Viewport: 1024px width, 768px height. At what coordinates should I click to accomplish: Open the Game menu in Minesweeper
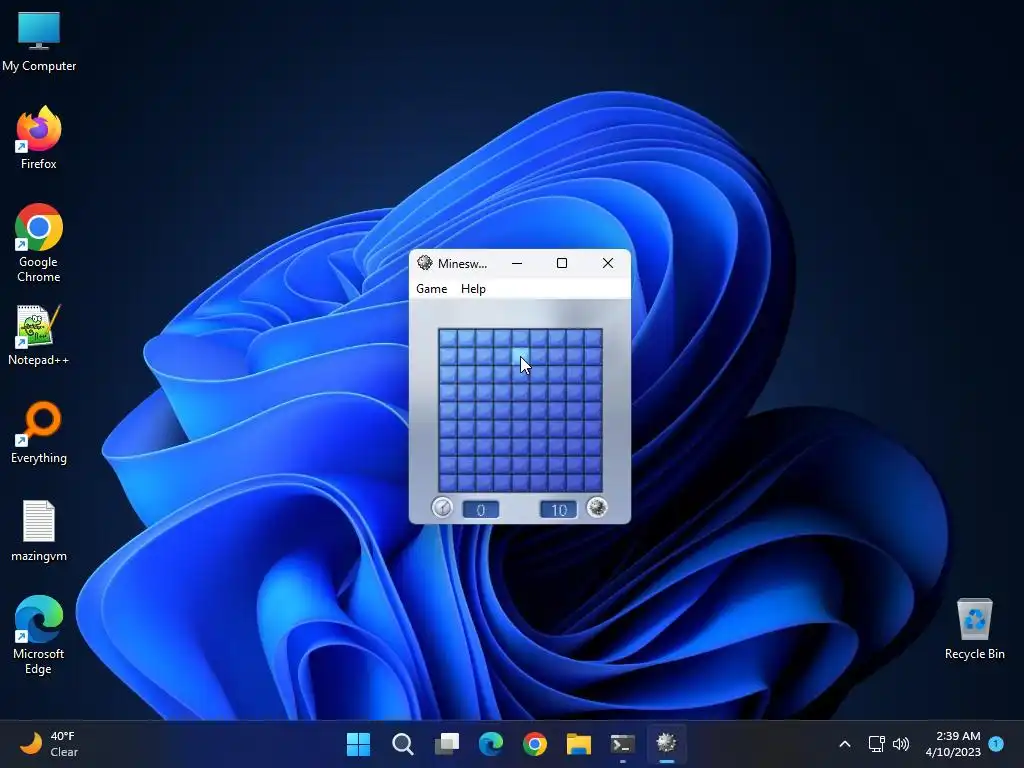(432, 289)
